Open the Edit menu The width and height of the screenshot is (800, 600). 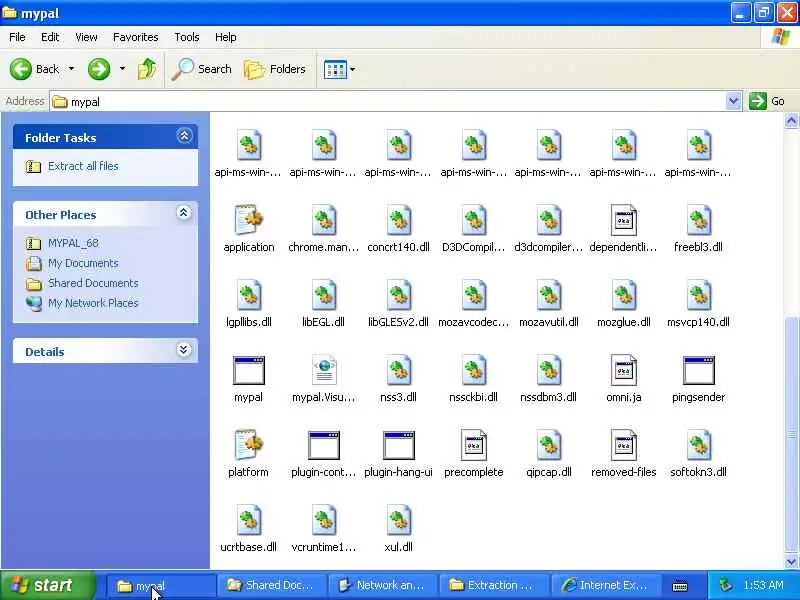tap(50, 37)
